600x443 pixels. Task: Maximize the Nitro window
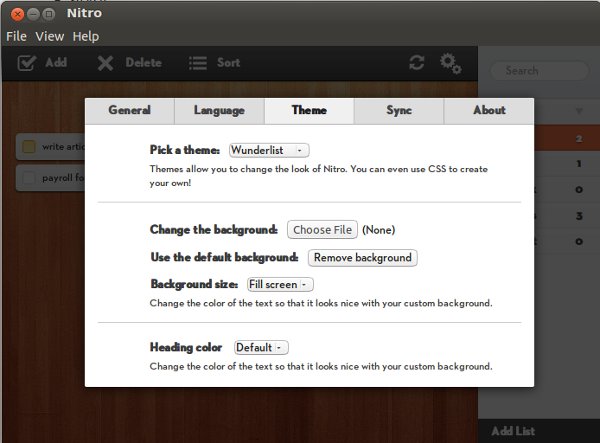[x=48, y=14]
